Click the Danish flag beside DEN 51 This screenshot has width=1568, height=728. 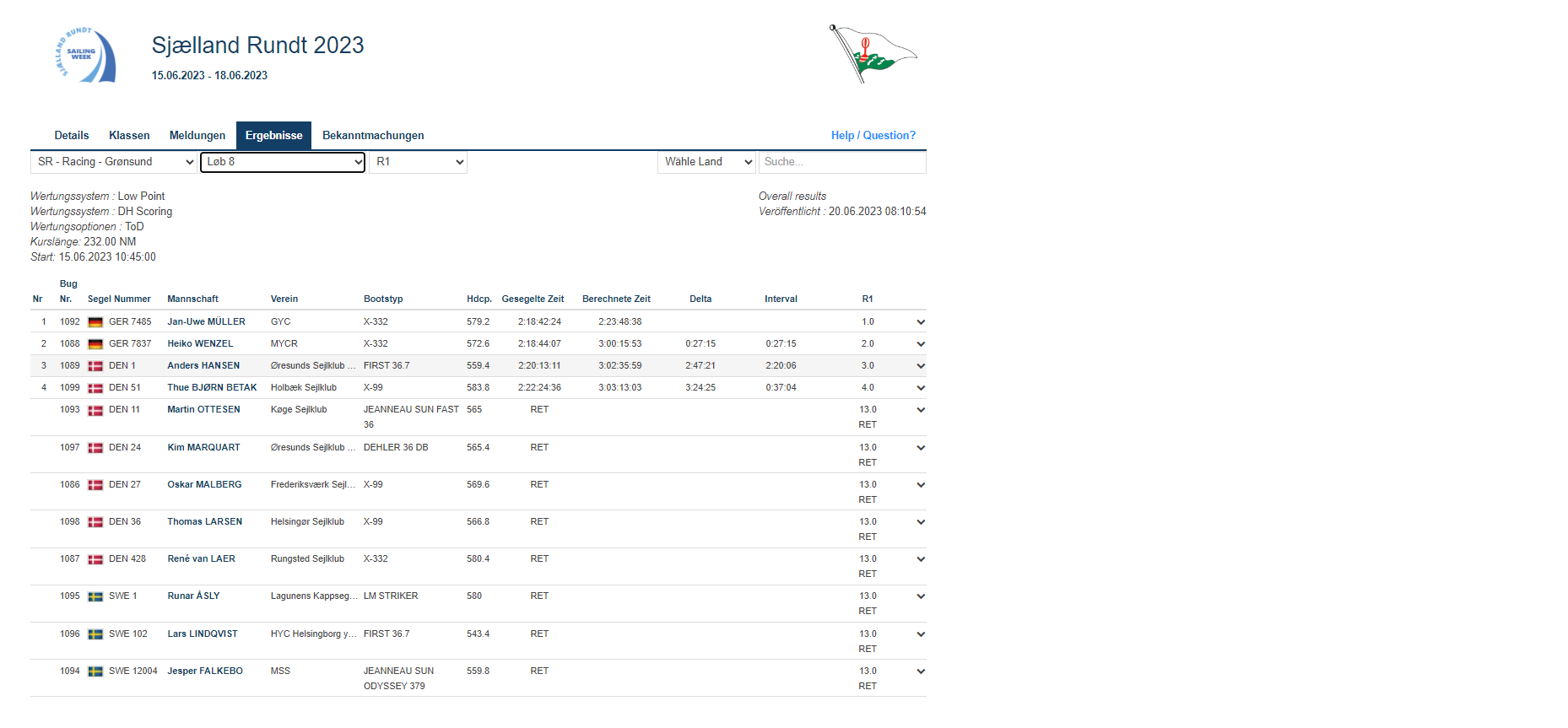pos(95,388)
